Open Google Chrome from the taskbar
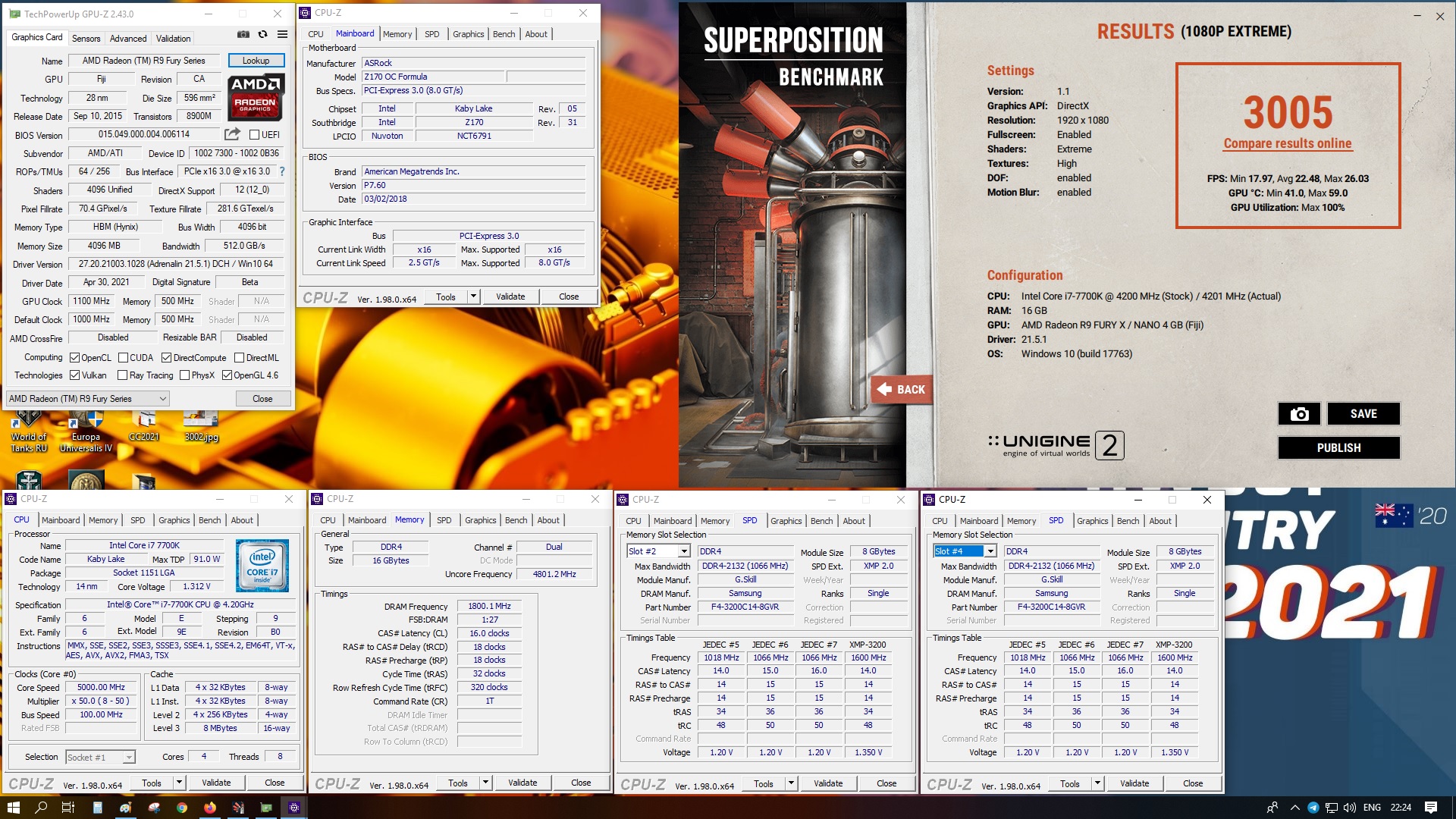 coord(182,808)
